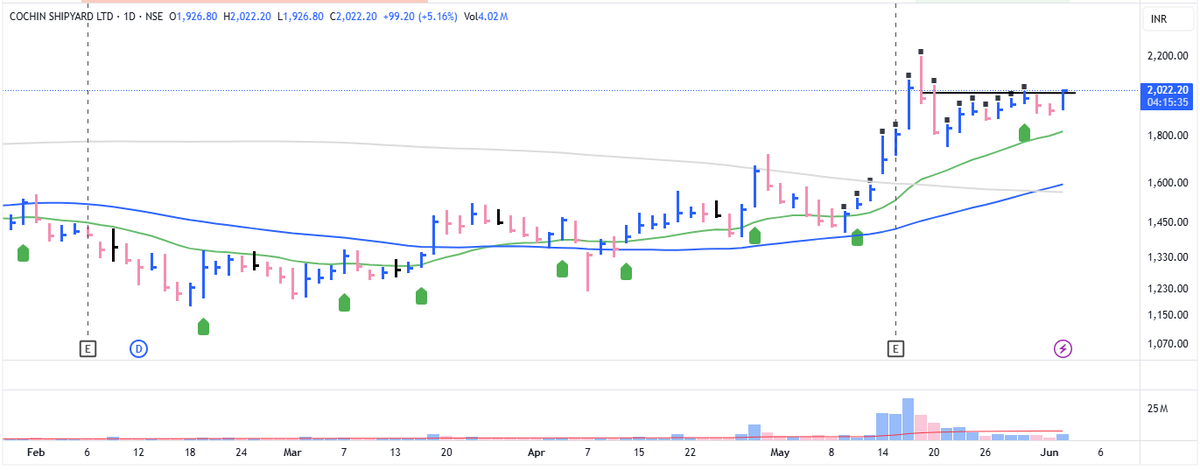
Task: Open the blue dividend 'D' marker
Action: coord(139,349)
